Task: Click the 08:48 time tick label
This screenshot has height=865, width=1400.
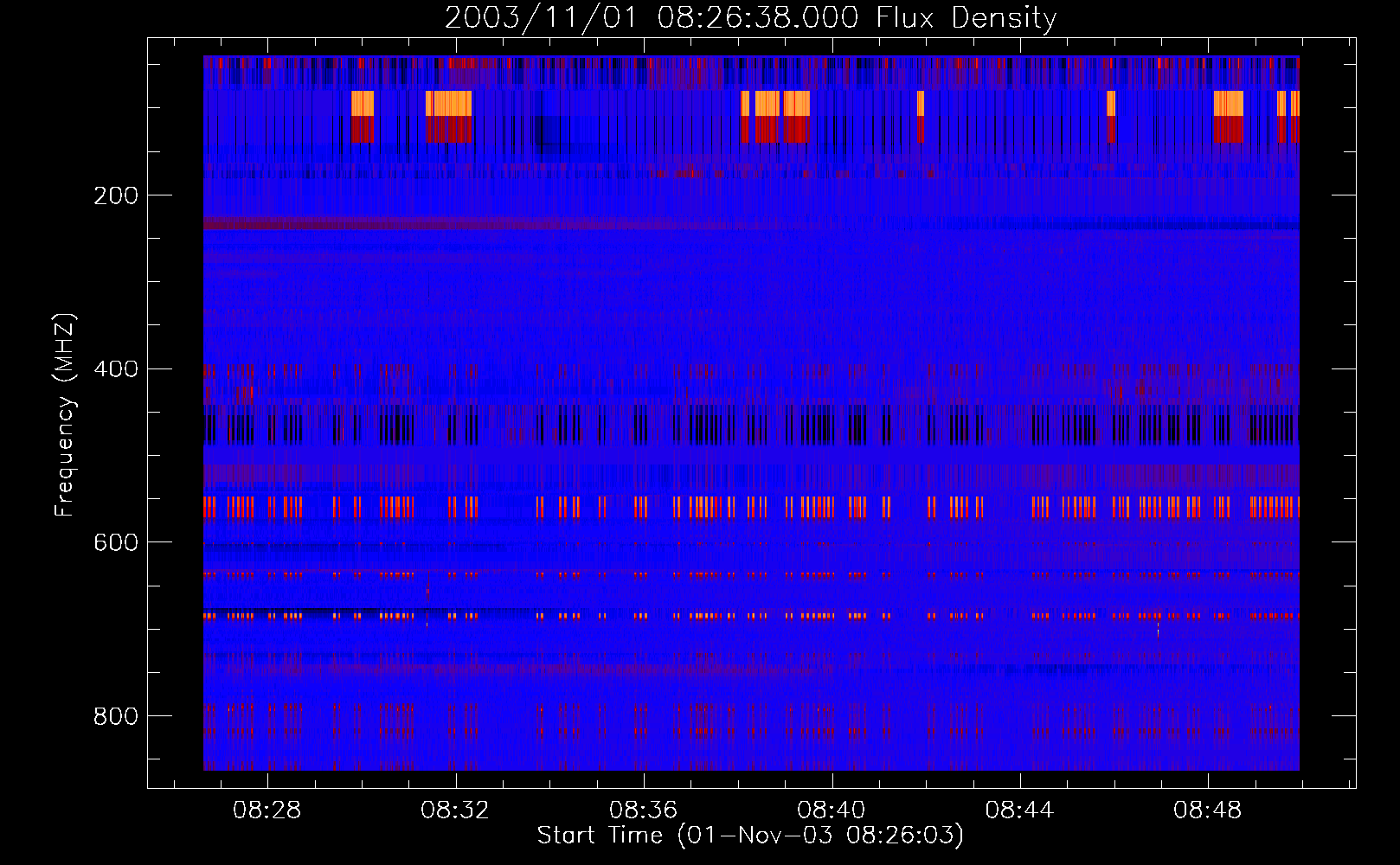Action: pyautogui.click(x=1207, y=811)
